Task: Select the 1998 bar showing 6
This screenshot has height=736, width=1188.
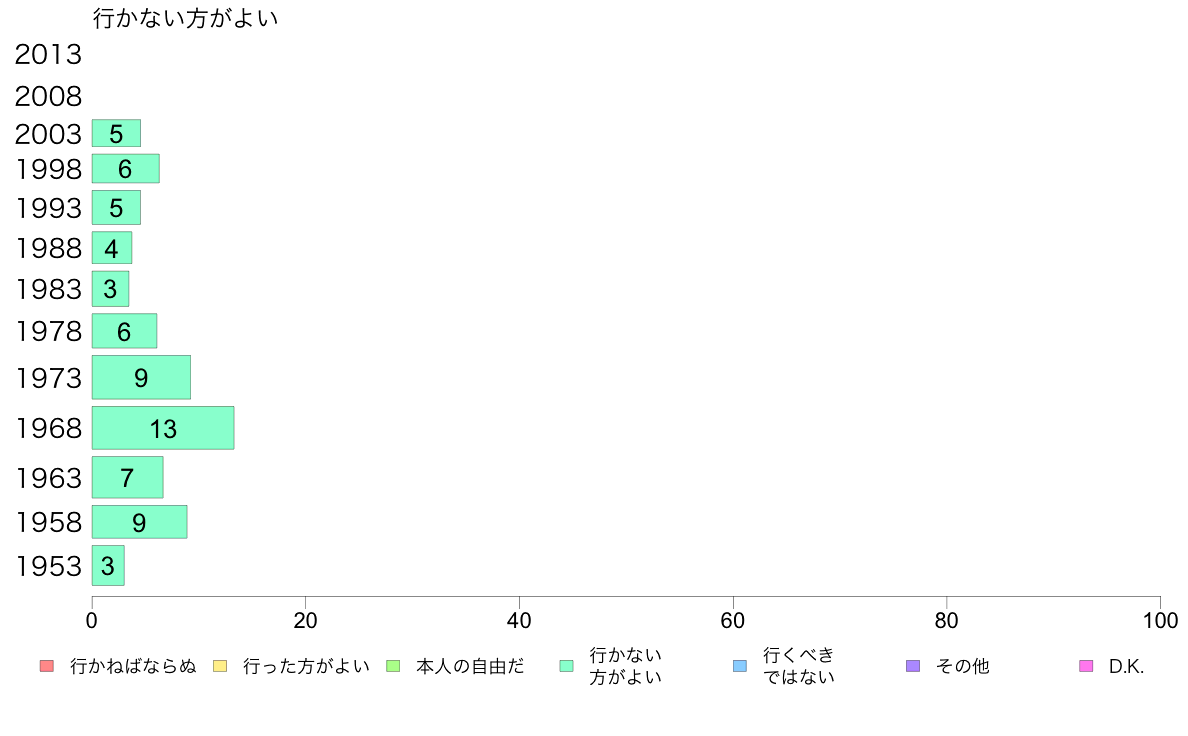Action: click(x=126, y=168)
